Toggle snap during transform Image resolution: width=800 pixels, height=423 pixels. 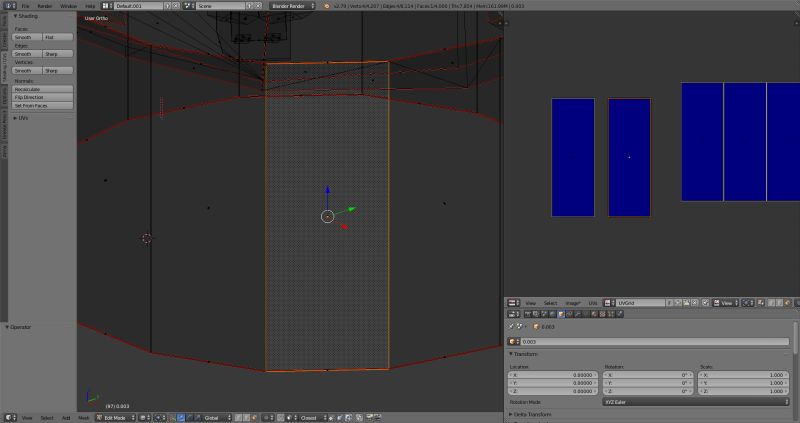pos(281,417)
